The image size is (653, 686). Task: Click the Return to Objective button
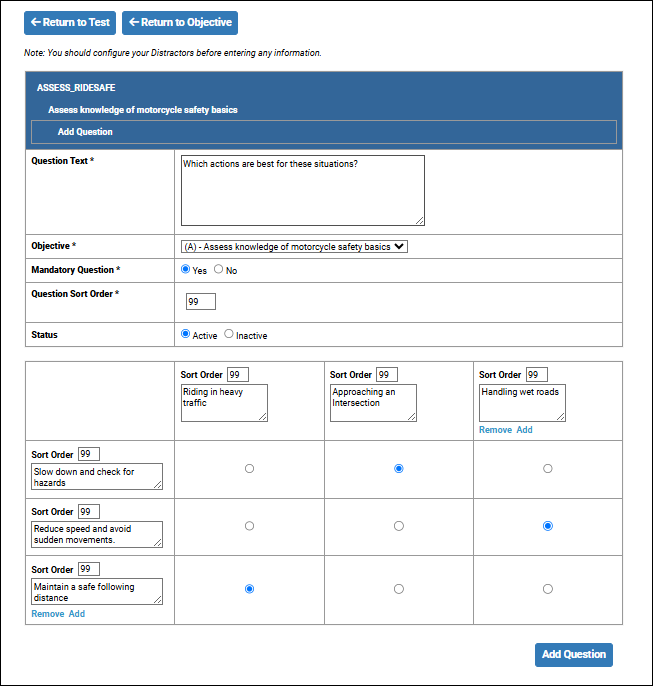click(x=180, y=22)
